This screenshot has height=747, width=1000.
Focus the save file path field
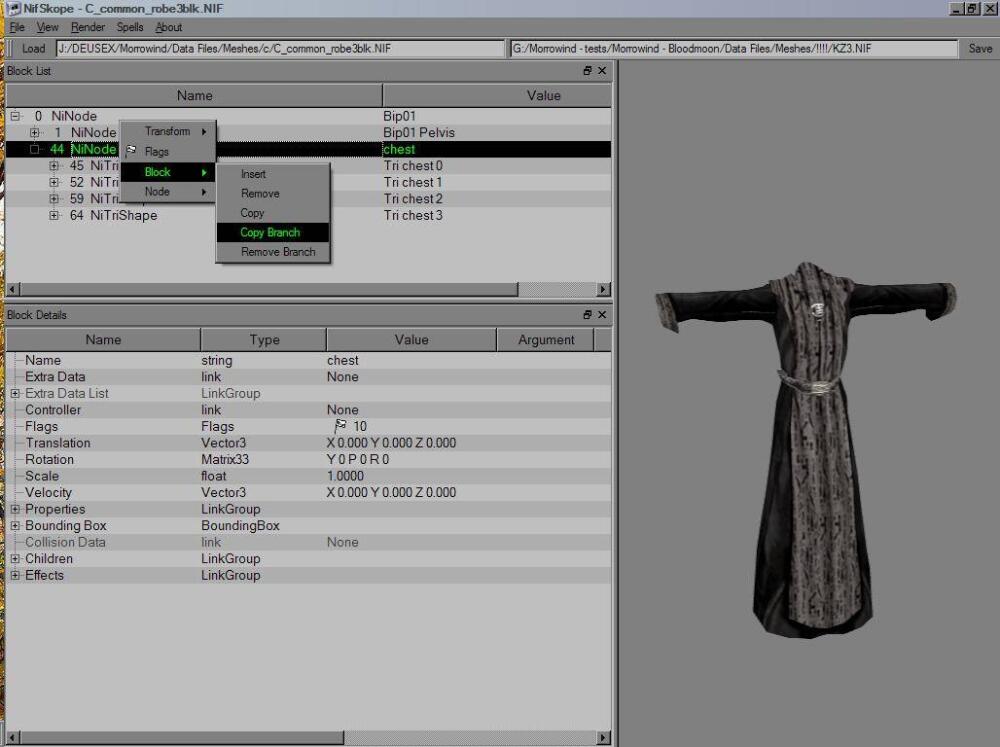[x=734, y=48]
